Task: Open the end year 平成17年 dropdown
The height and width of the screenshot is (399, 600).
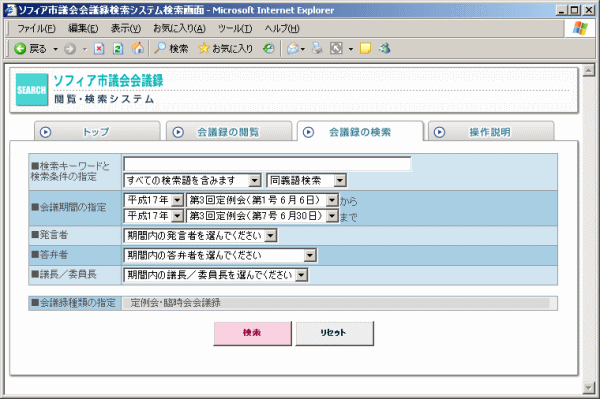Action: click(177, 216)
